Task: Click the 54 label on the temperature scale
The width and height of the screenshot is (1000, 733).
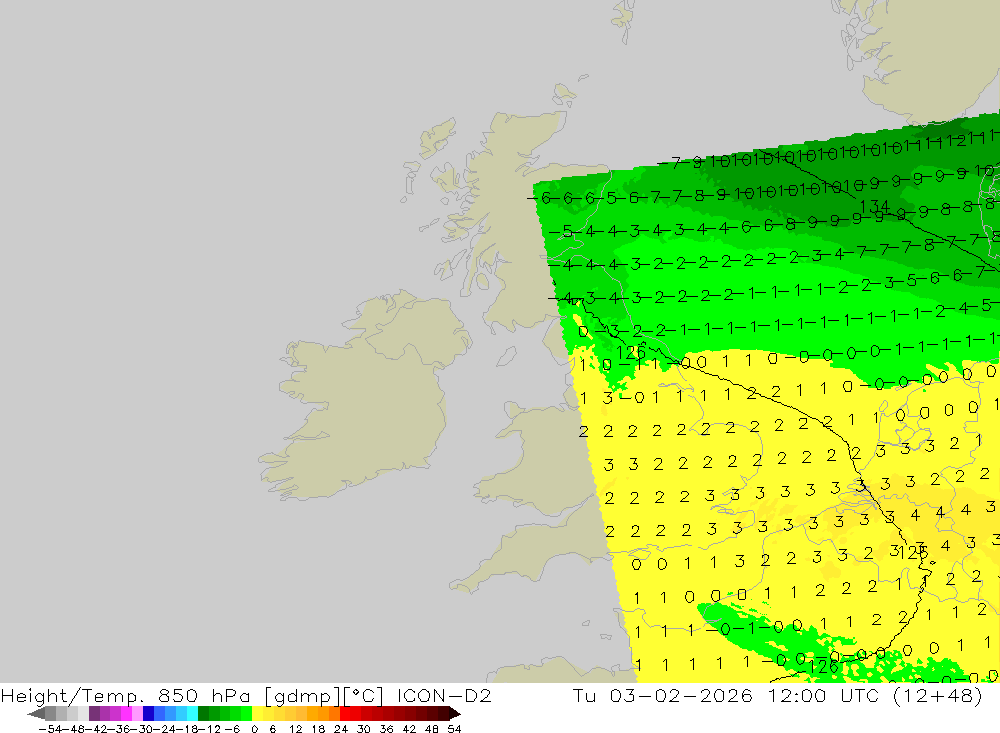Action: tap(454, 729)
